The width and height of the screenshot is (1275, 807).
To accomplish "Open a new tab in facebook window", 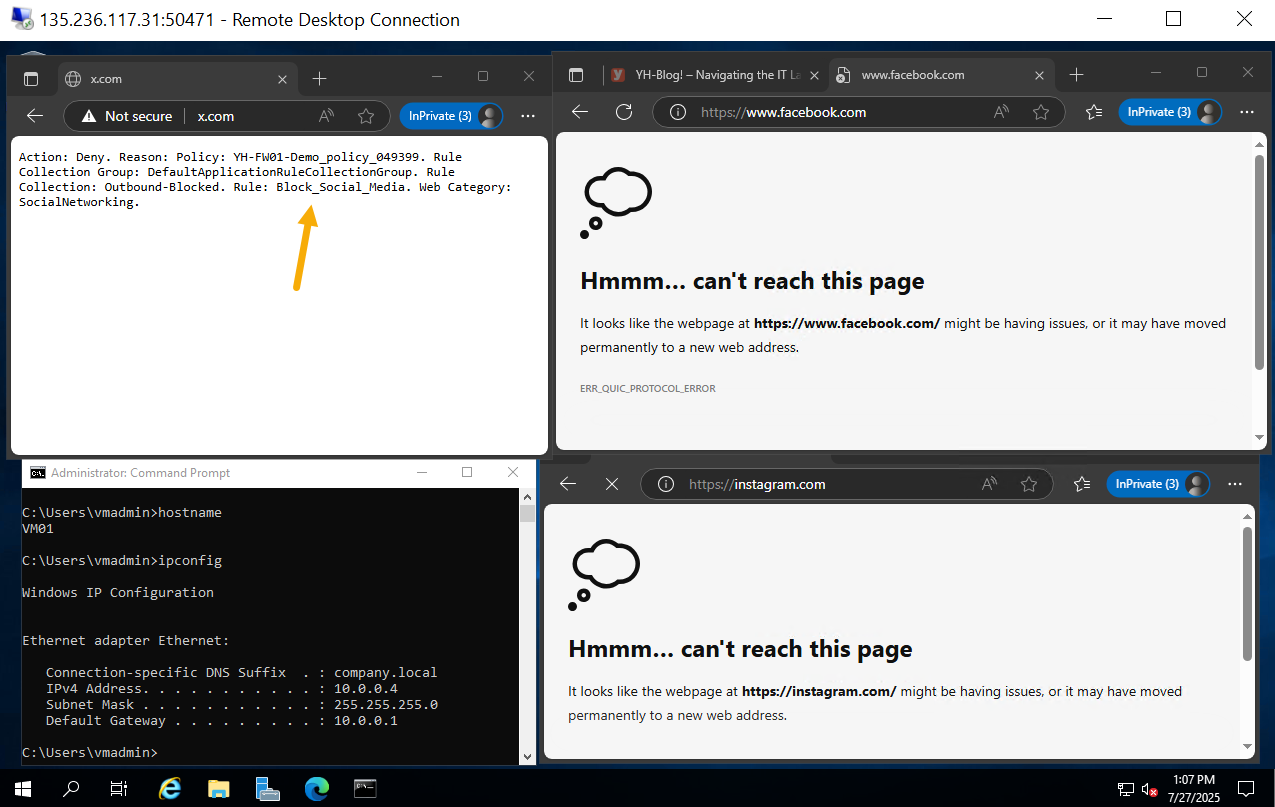I will 1076,75.
